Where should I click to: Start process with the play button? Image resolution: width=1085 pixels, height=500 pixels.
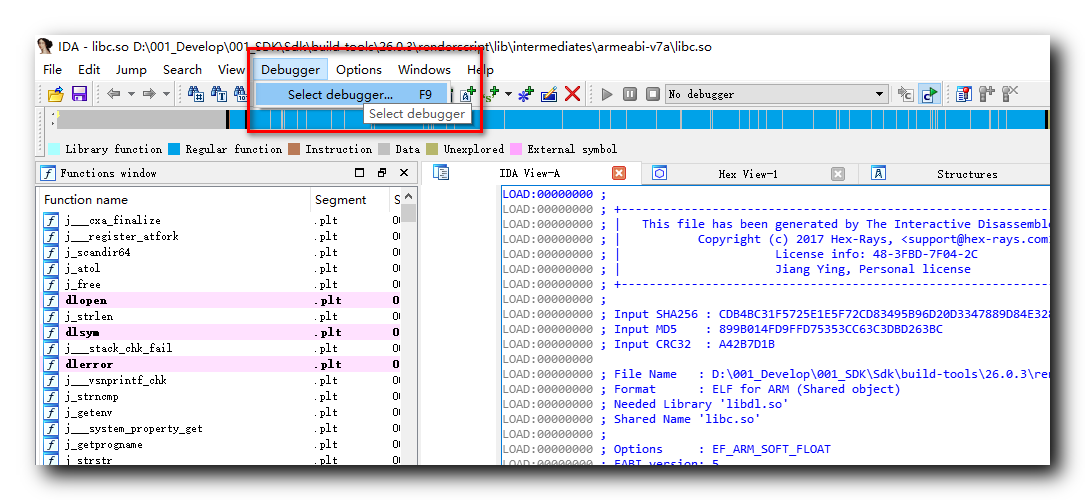coord(608,94)
